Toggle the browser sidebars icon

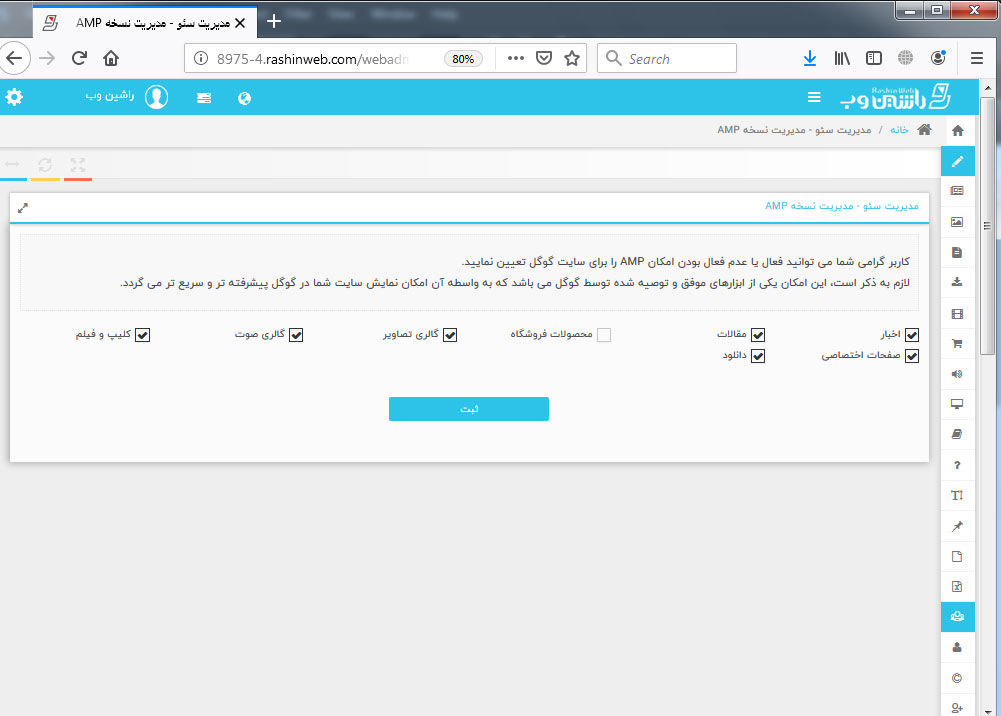(874, 59)
